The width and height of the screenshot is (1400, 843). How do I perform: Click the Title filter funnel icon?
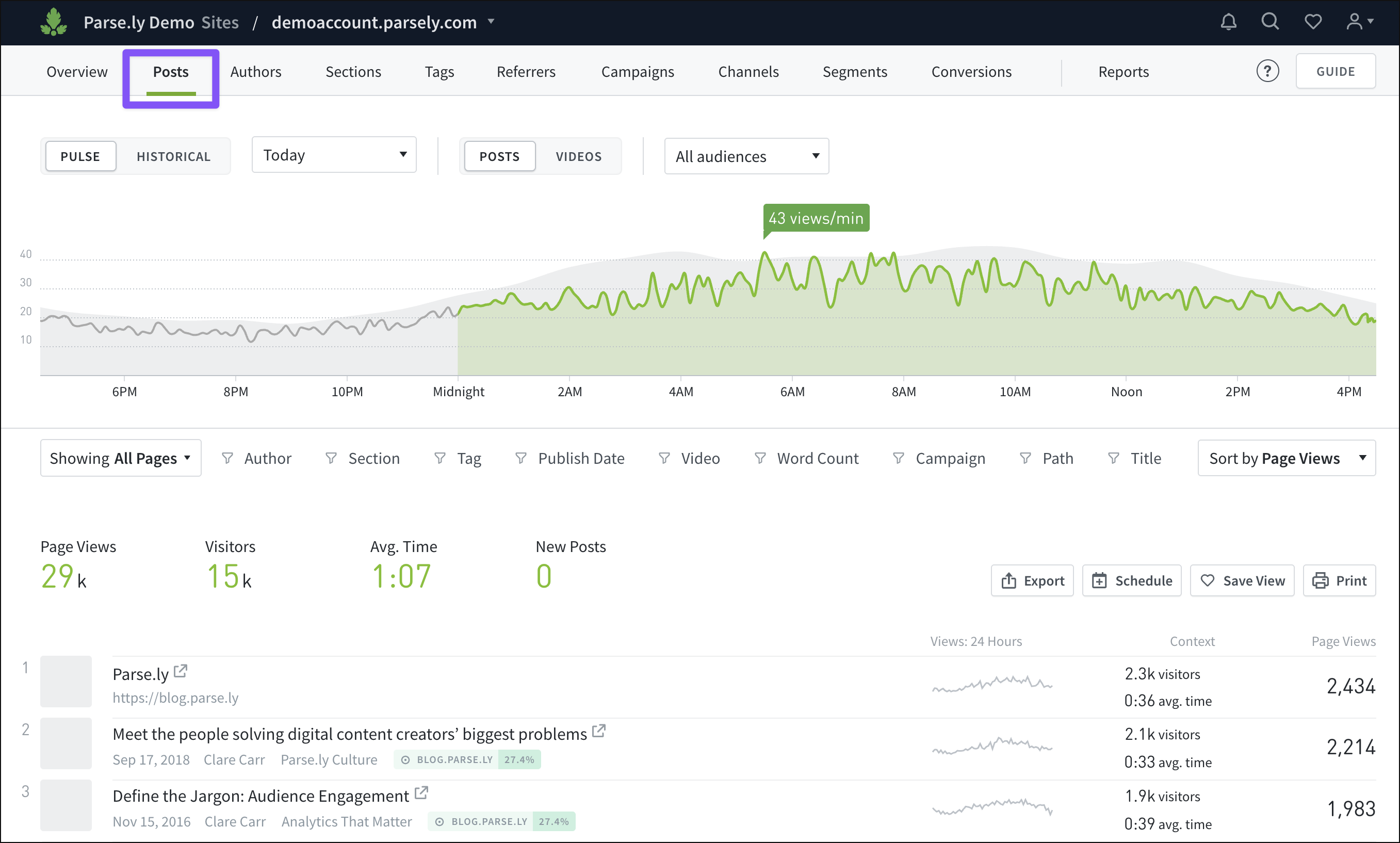point(1114,458)
